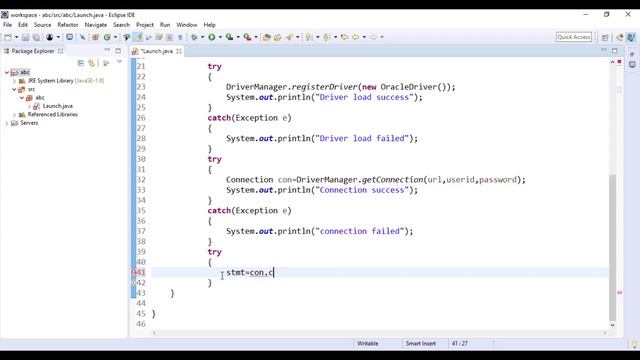
Task: Toggle Mark Occurrences in toolbar
Action: point(138,37)
